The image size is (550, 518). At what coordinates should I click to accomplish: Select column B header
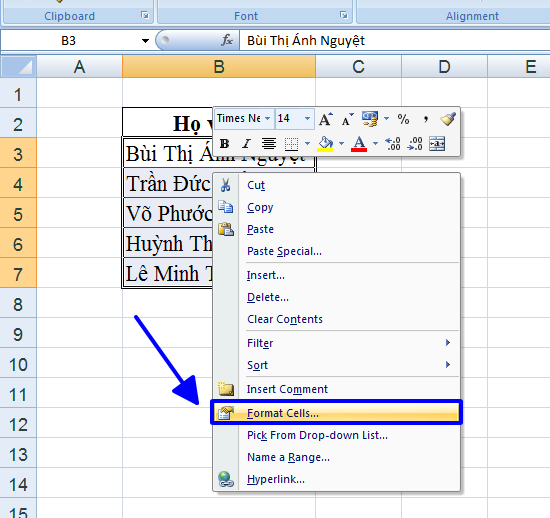[219, 67]
